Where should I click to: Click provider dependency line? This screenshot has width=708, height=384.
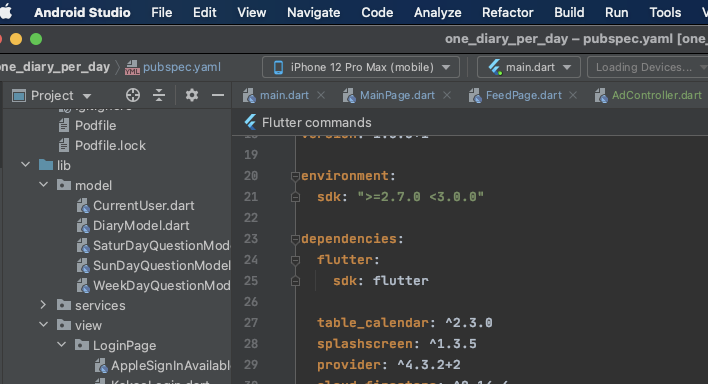click(388, 365)
